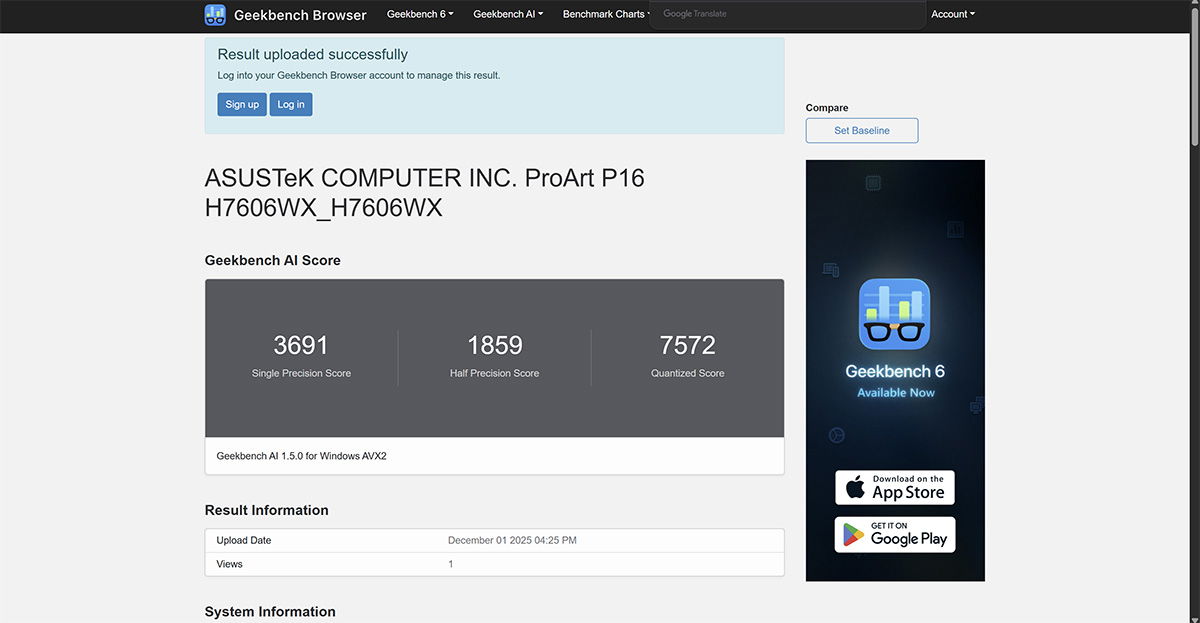Click the Log in button
The width and height of the screenshot is (1200, 623).
pyautogui.click(x=291, y=105)
